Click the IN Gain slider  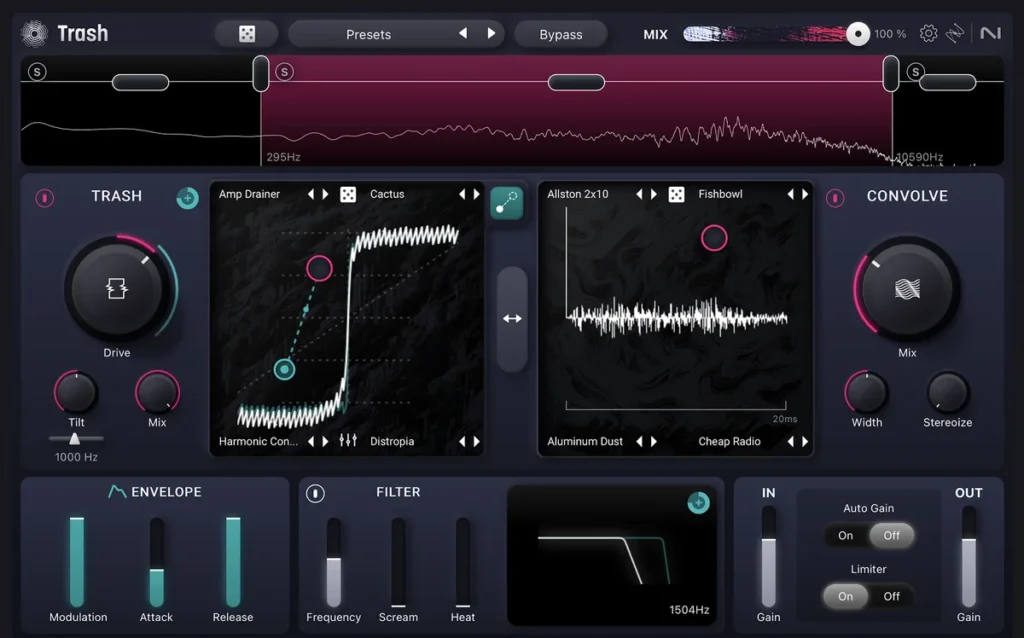tap(769, 557)
